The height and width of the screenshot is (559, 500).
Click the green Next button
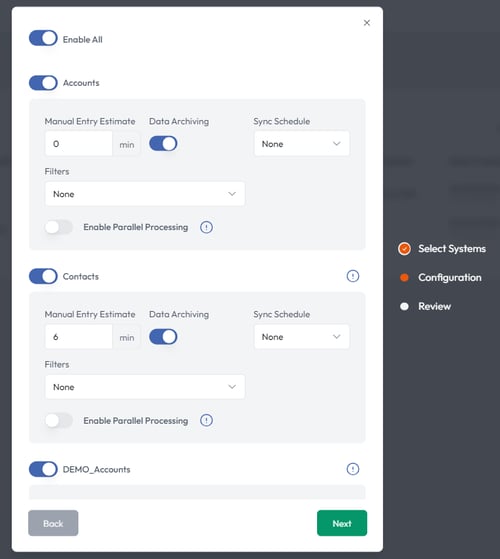tap(342, 523)
